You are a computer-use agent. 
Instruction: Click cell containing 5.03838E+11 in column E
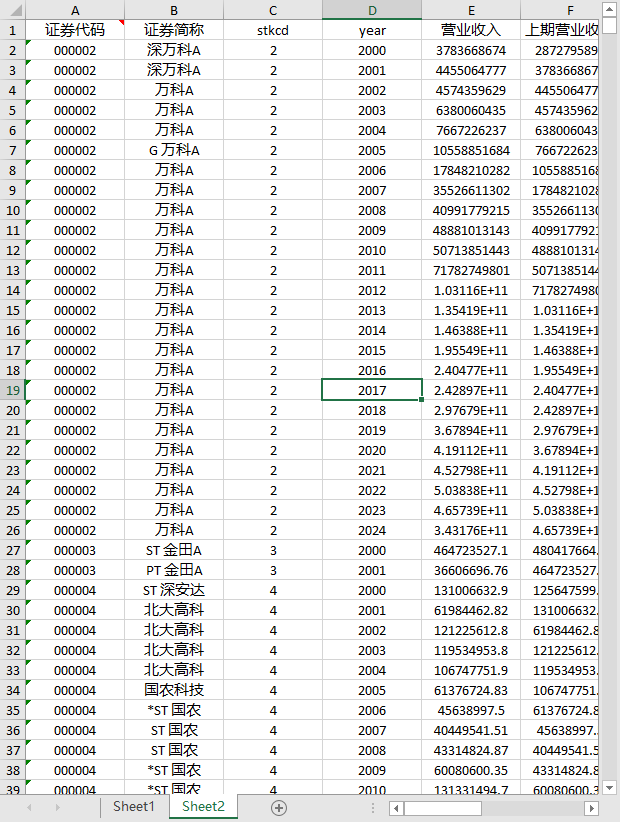point(471,490)
